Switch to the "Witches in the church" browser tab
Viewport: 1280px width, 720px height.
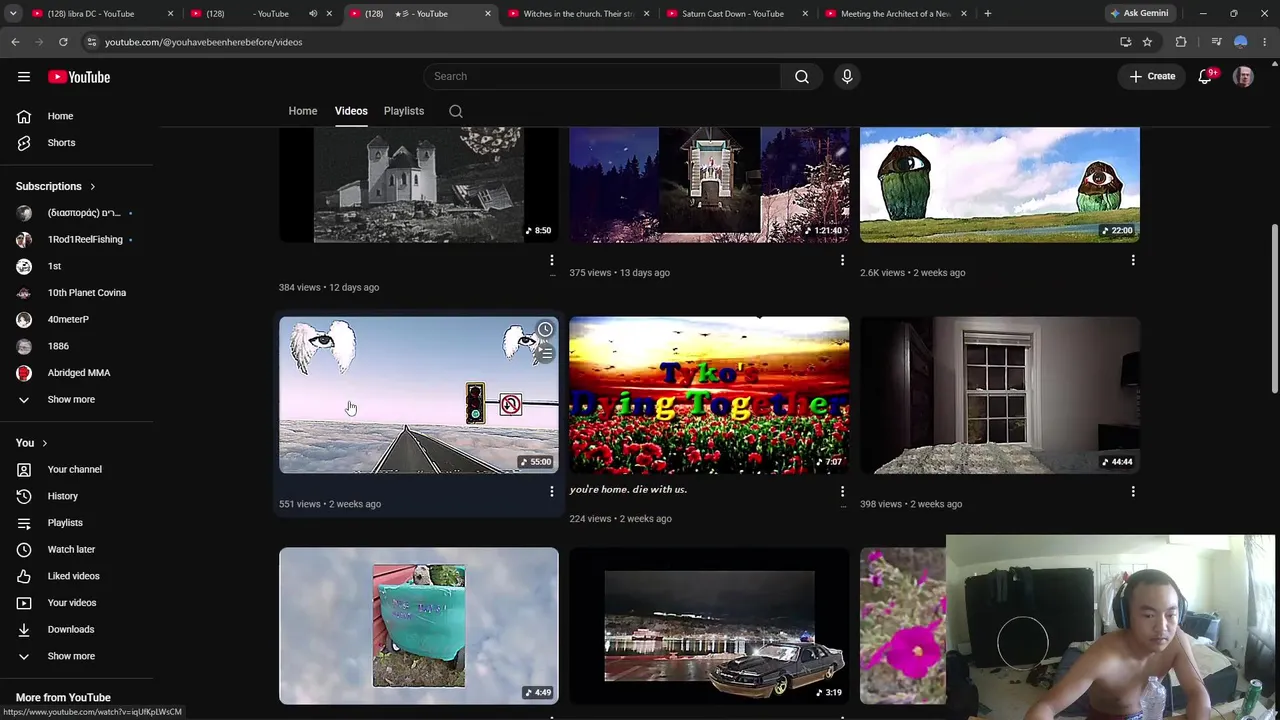(x=578, y=14)
